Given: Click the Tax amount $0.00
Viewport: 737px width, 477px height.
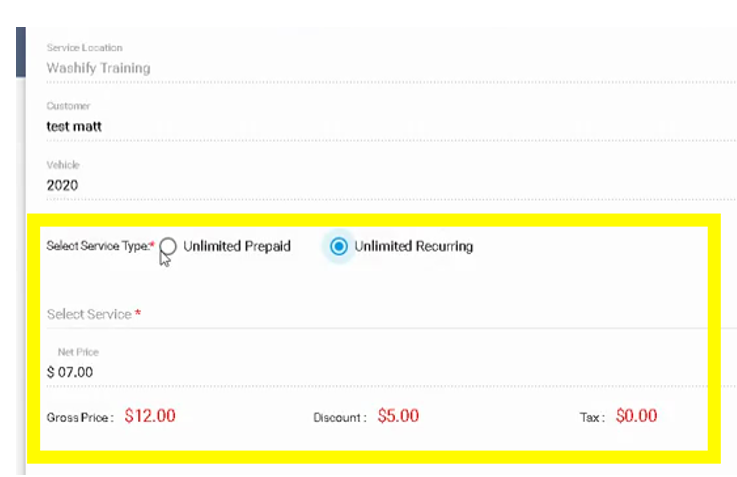Looking at the screenshot, I should click(x=636, y=416).
